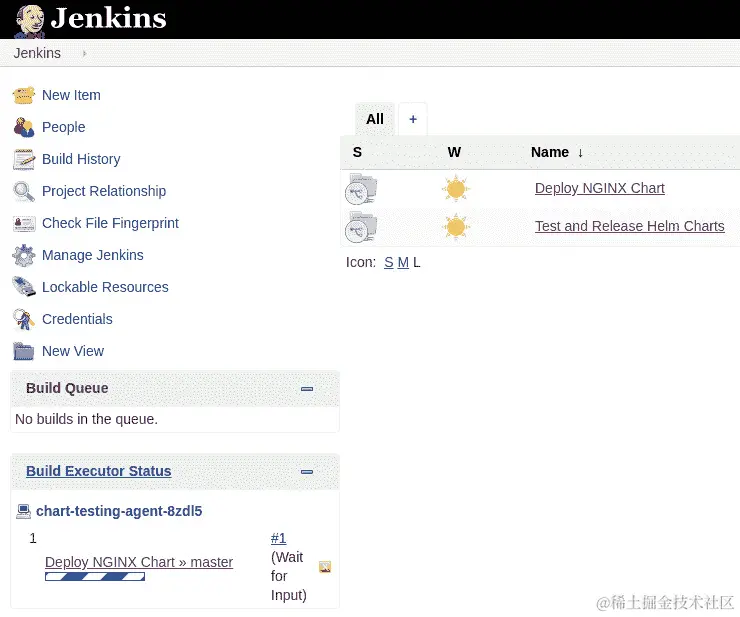Open the Credentials link
Screen dimensions: 740x617
(x=77, y=319)
